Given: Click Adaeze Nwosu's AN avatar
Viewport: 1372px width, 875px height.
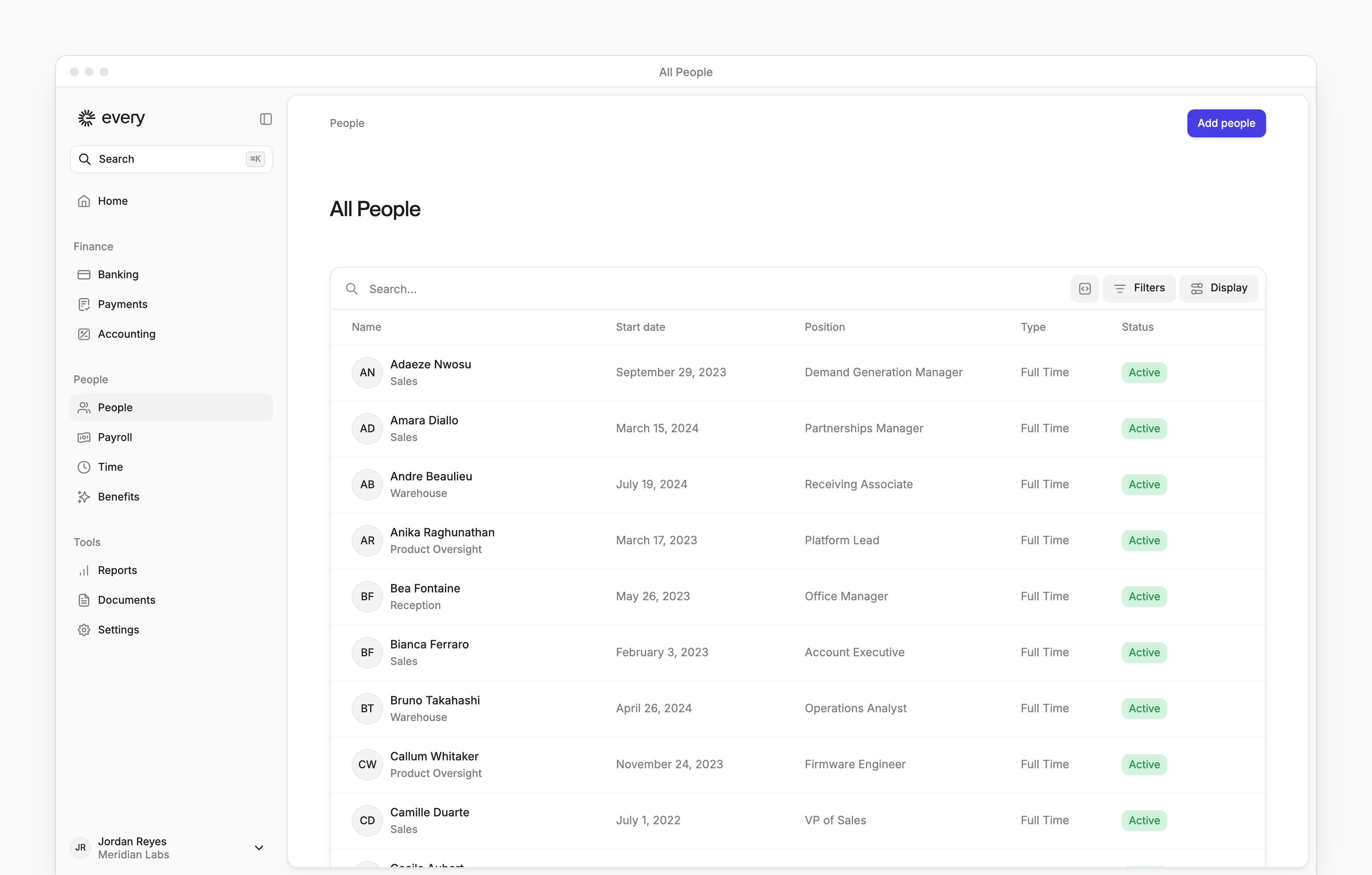Looking at the screenshot, I should [367, 373].
